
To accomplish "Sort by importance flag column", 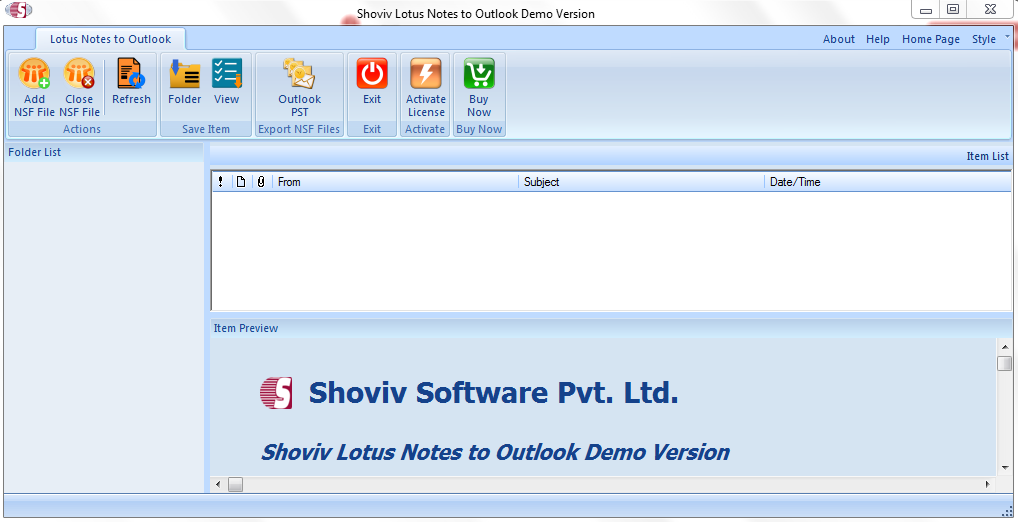I will click(x=221, y=182).
